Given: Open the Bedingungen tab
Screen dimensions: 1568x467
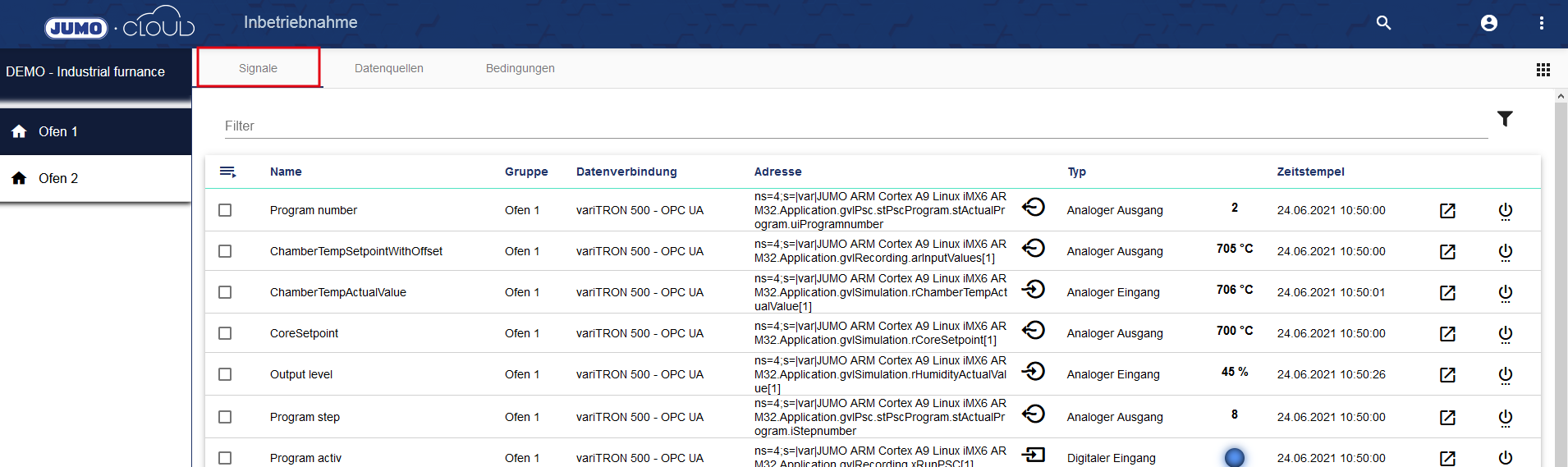Looking at the screenshot, I should tap(520, 68).
